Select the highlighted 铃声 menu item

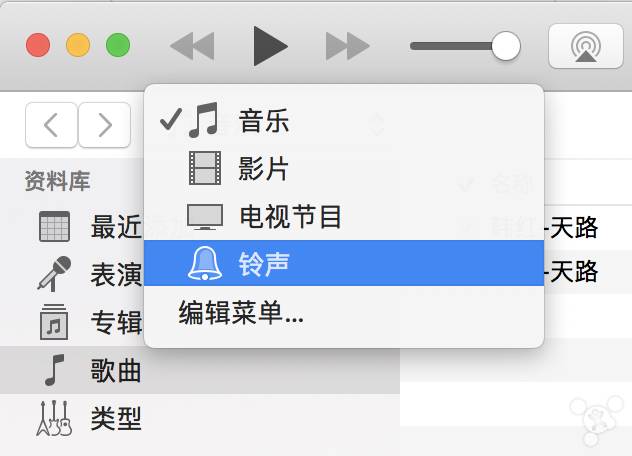(344, 263)
